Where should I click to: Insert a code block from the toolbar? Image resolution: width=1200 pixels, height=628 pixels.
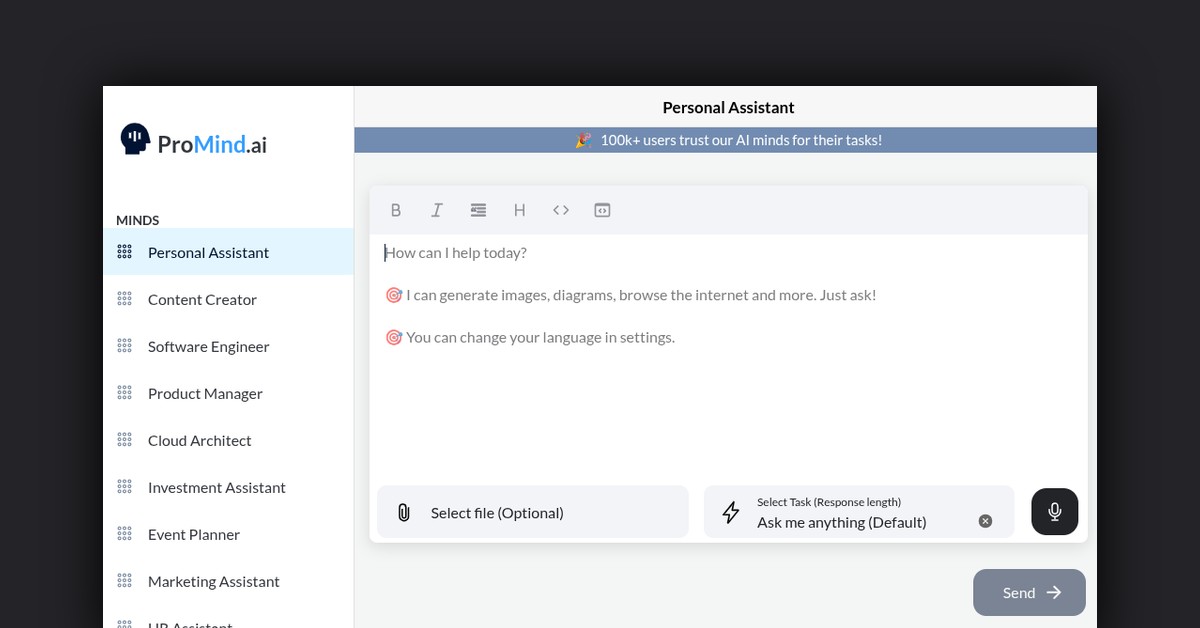coord(602,210)
